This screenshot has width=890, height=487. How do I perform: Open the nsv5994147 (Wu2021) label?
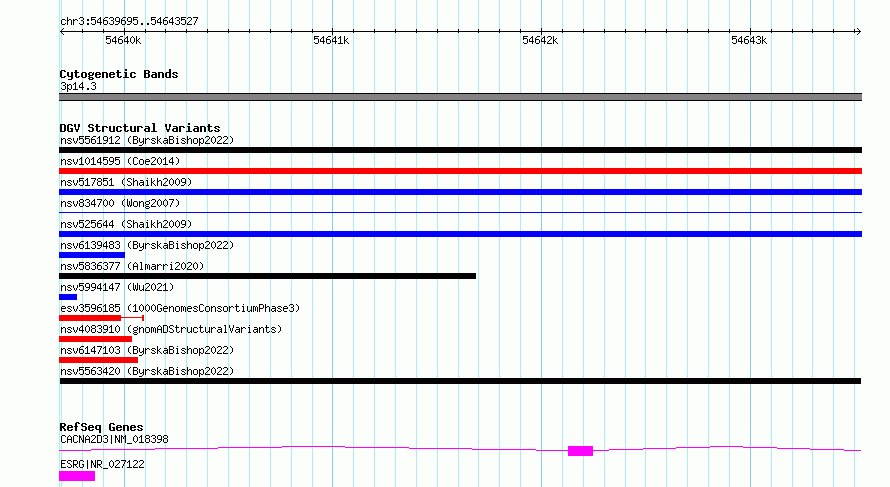(x=117, y=287)
